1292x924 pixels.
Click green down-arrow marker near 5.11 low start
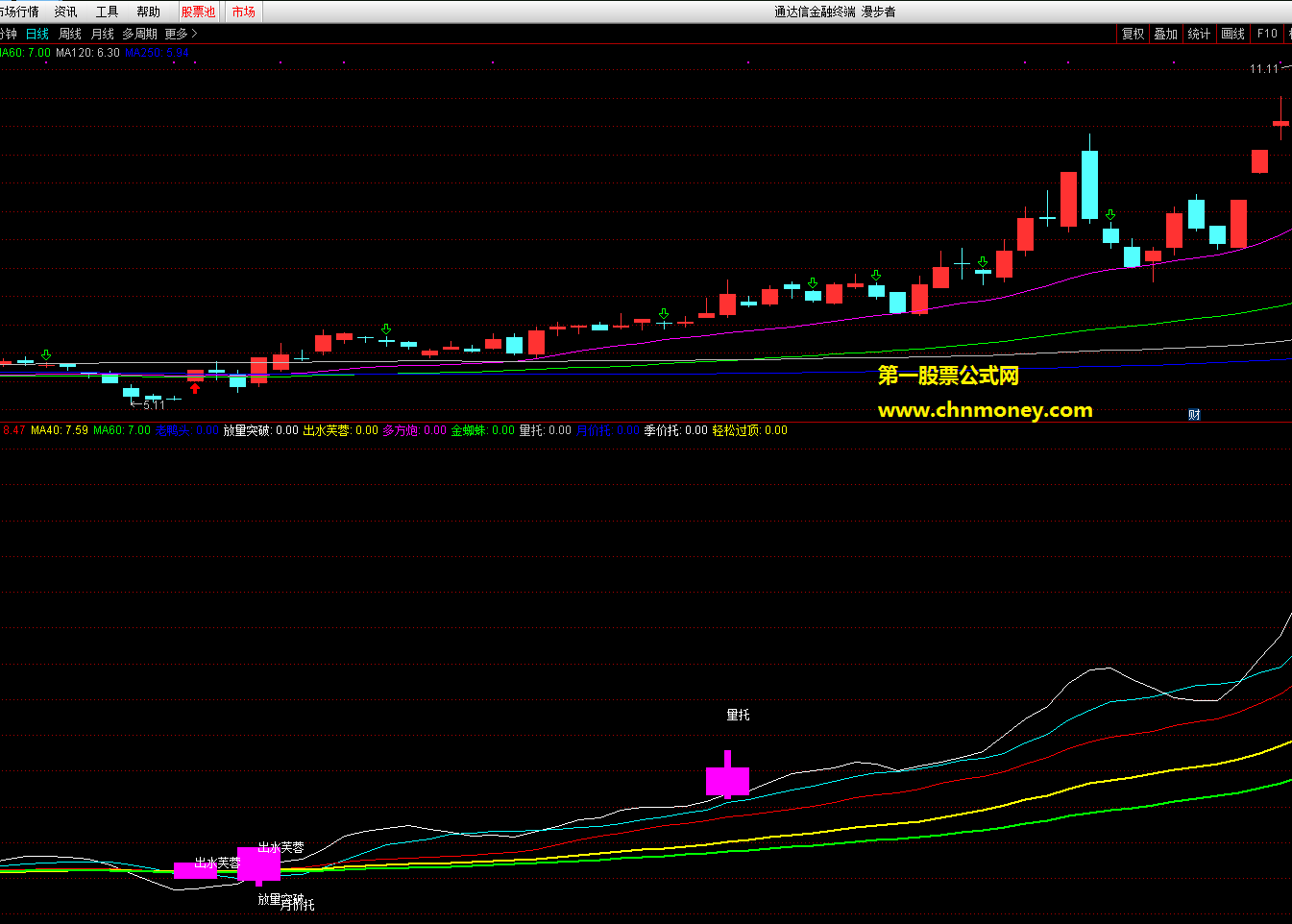click(46, 355)
